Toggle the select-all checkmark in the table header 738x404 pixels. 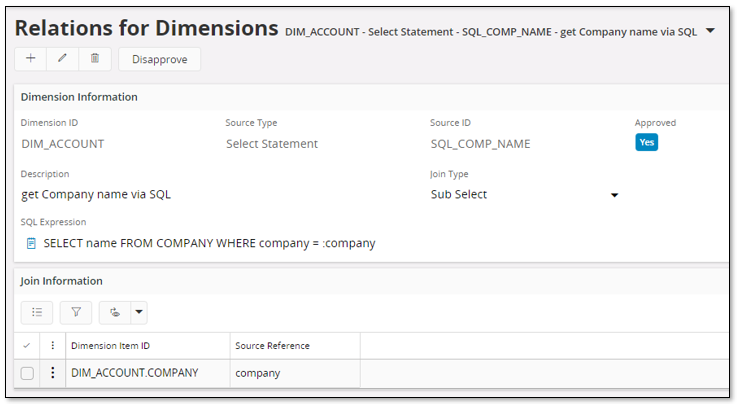pyautogui.click(x=27, y=346)
